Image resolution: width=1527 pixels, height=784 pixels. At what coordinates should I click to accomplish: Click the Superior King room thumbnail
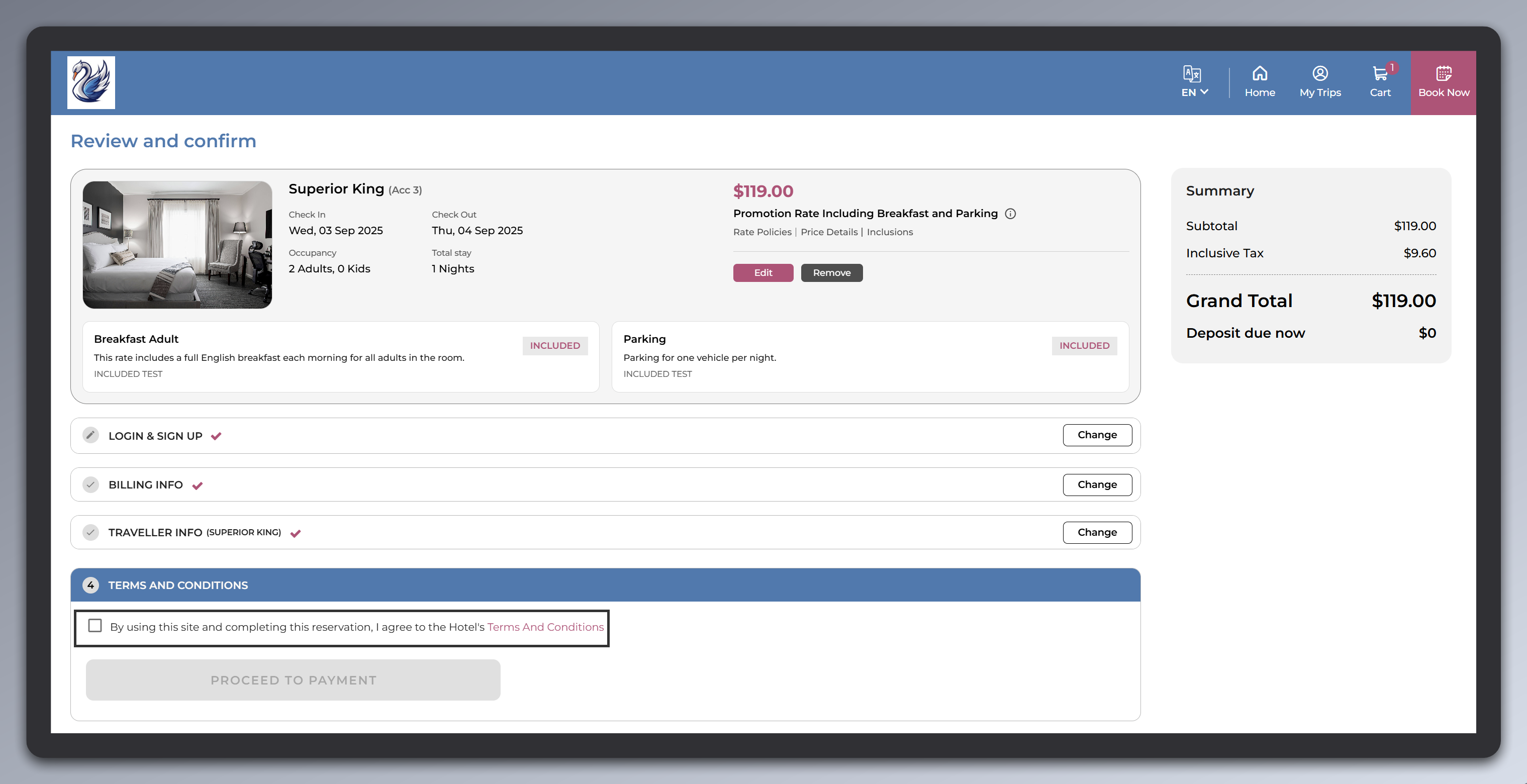pyautogui.click(x=177, y=245)
